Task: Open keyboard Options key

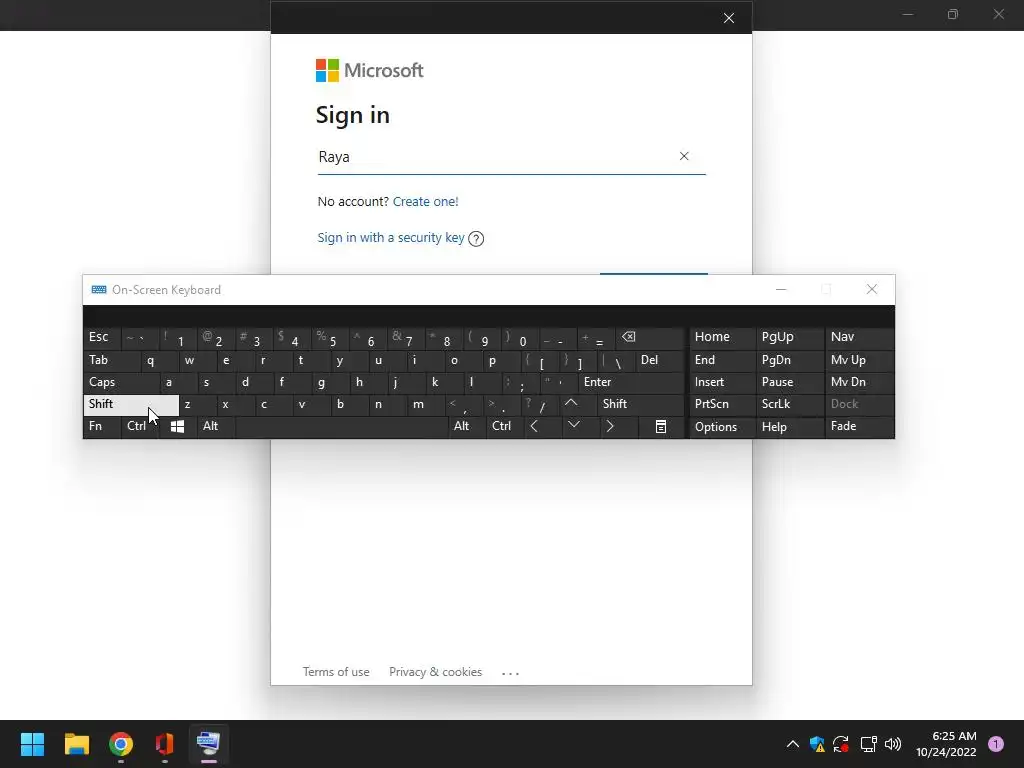Action: (x=722, y=427)
